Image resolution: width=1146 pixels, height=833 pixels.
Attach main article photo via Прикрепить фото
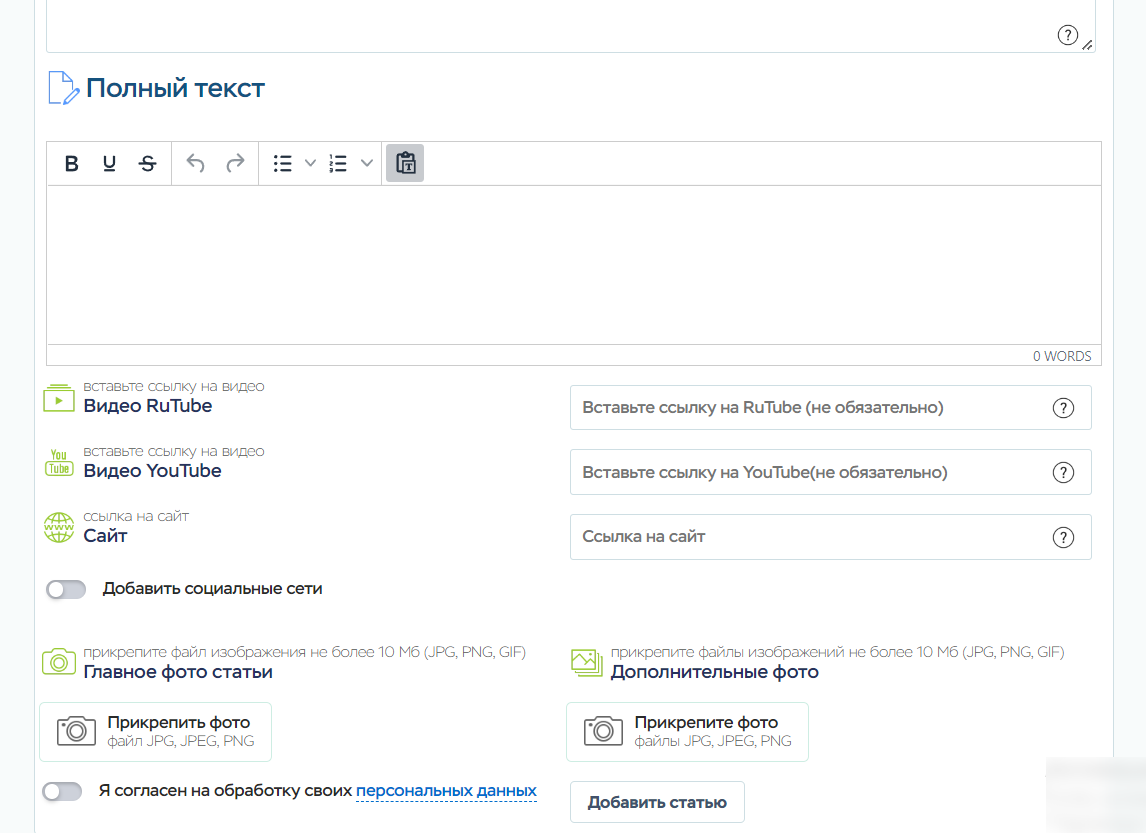pyautogui.click(x=155, y=732)
